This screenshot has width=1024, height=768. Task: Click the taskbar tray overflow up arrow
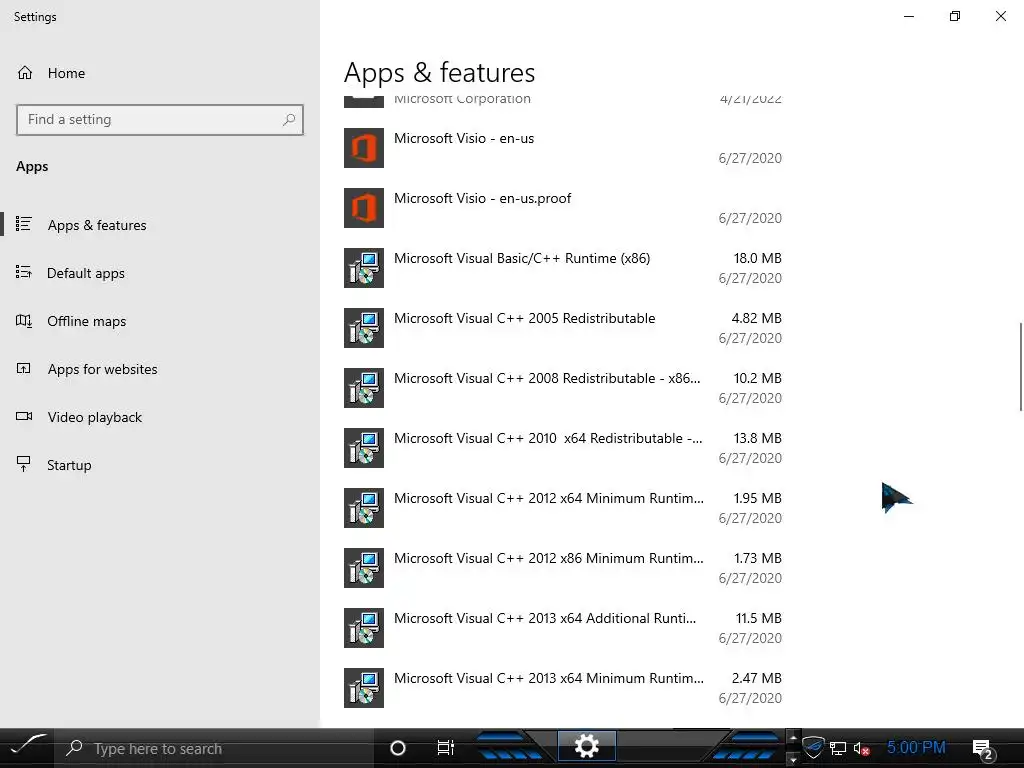(x=793, y=738)
